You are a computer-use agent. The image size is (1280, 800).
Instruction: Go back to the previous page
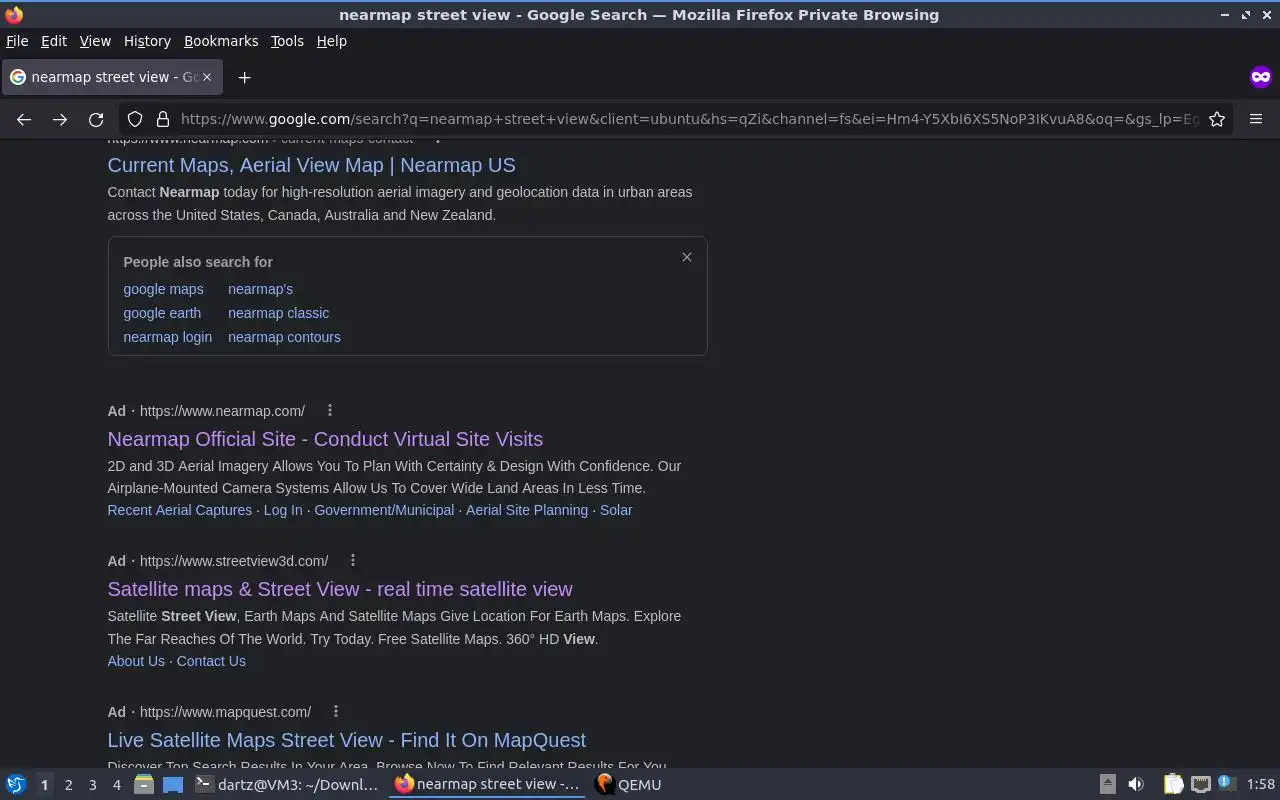click(24, 119)
